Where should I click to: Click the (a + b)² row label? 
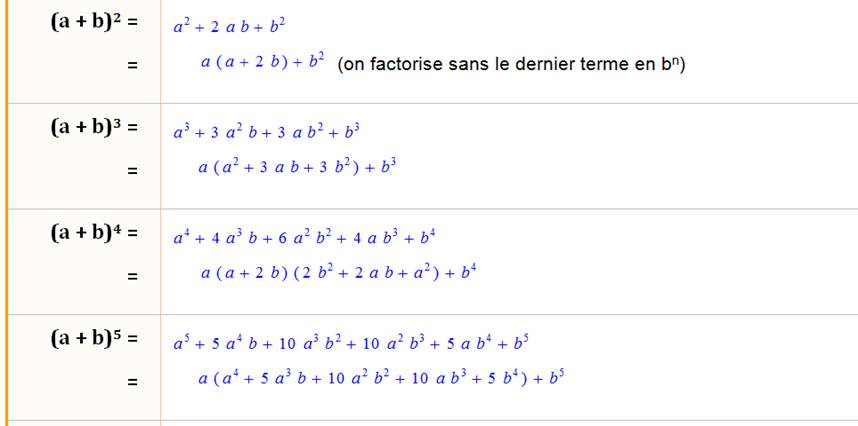click(x=93, y=23)
